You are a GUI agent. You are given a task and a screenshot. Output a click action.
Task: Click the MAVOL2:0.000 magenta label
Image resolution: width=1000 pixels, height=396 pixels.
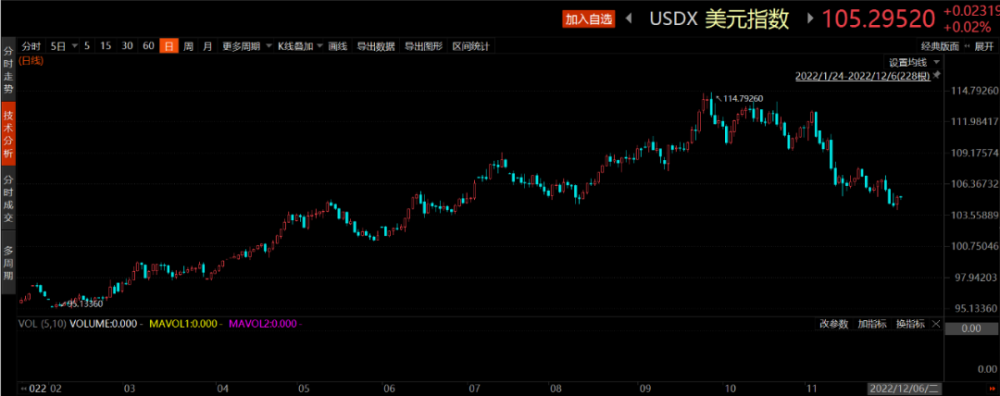click(263, 323)
